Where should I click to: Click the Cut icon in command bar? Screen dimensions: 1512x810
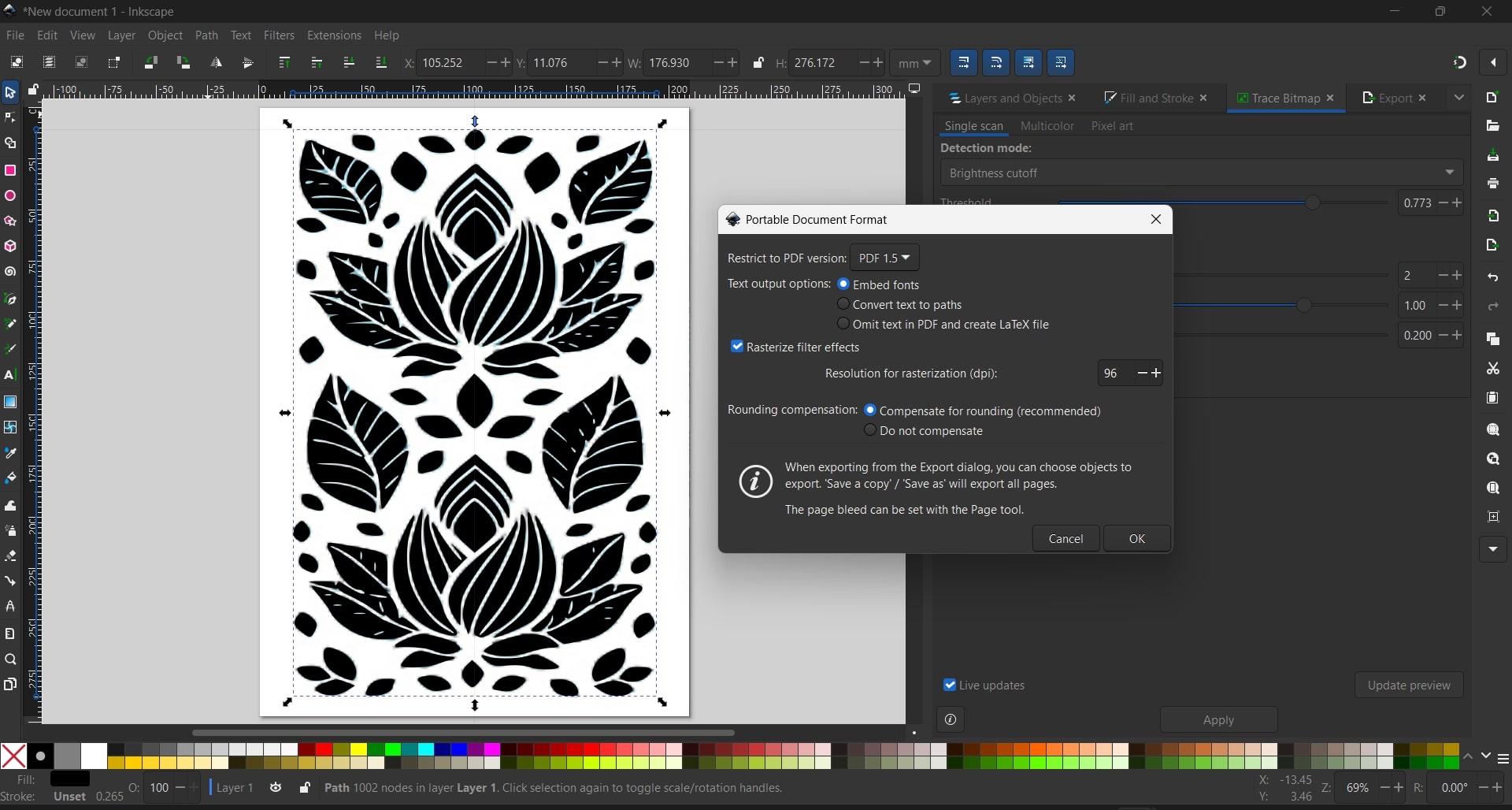click(x=1493, y=369)
